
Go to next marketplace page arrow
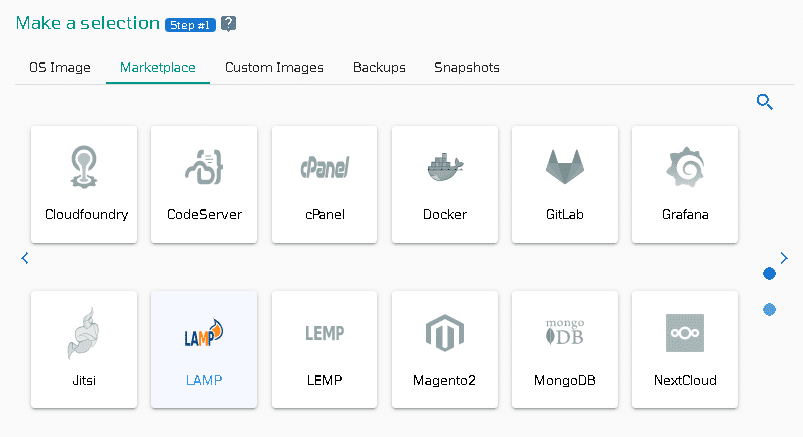[x=784, y=258]
